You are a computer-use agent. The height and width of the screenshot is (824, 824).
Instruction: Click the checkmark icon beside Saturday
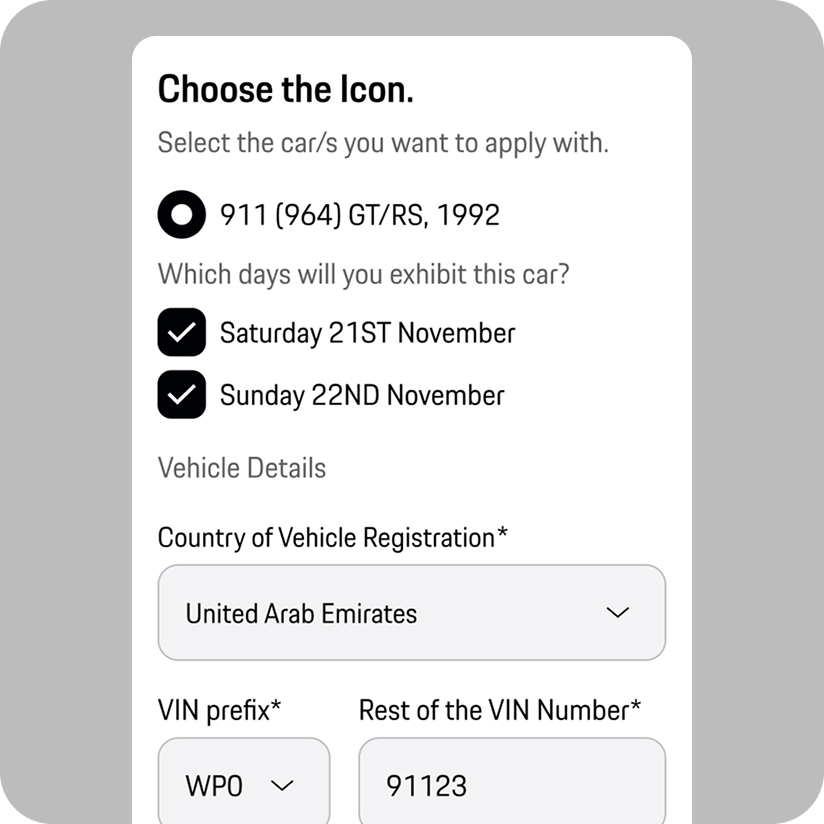tap(181, 332)
